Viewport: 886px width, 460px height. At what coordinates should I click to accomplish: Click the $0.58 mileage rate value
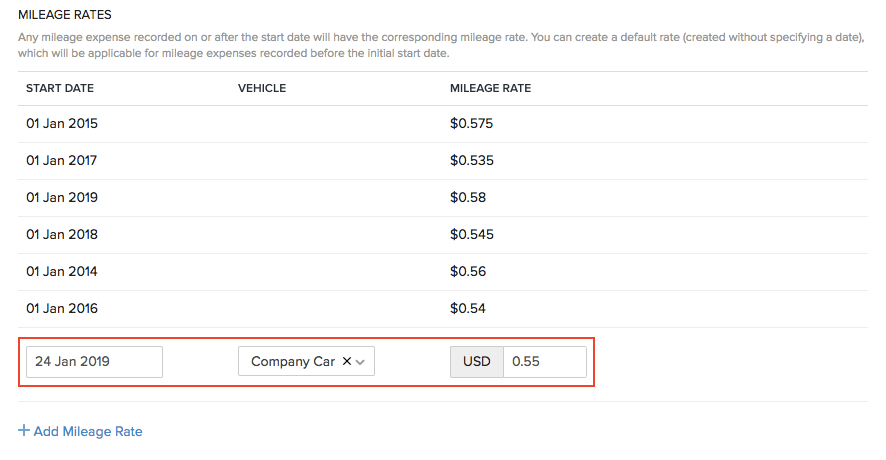coord(468,197)
